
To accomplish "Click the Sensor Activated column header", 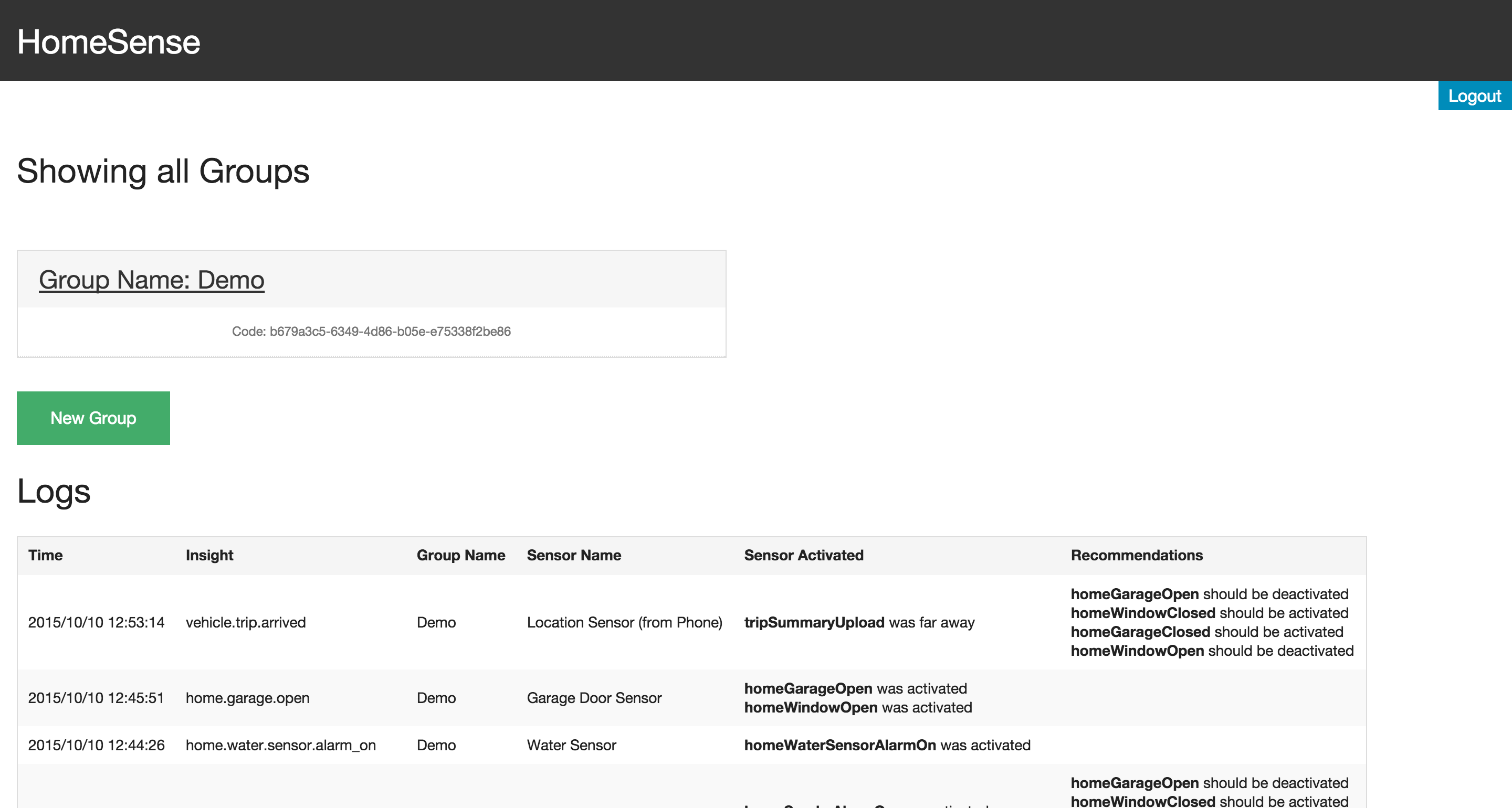I will coord(803,555).
